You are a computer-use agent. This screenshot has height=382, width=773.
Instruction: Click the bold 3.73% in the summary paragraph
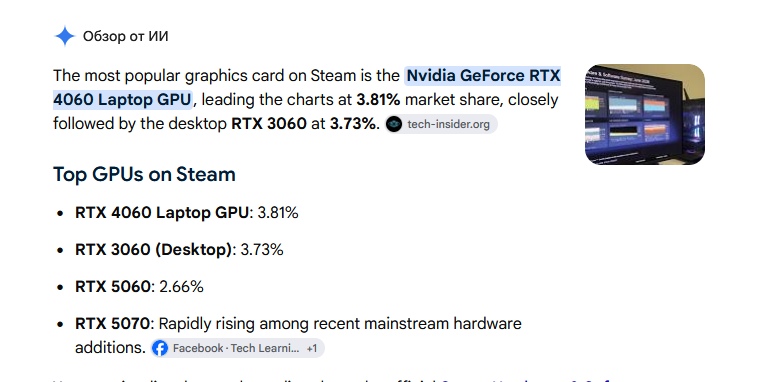pos(353,124)
